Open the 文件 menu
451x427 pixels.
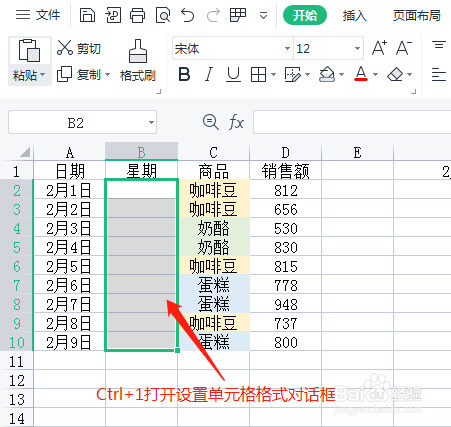click(x=38, y=15)
